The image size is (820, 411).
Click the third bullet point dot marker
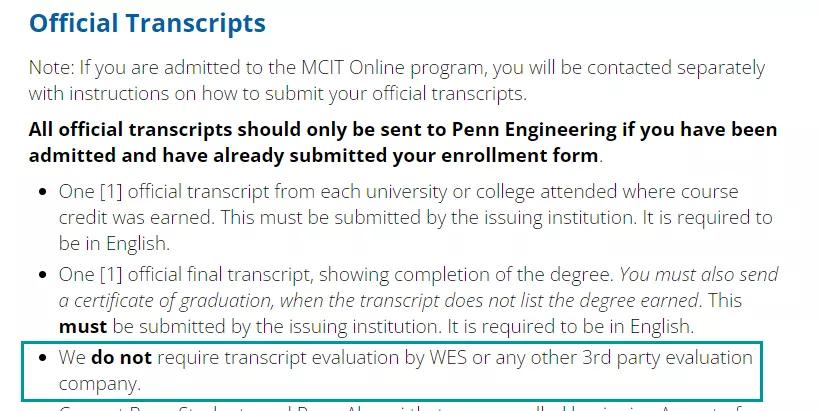coord(43,359)
